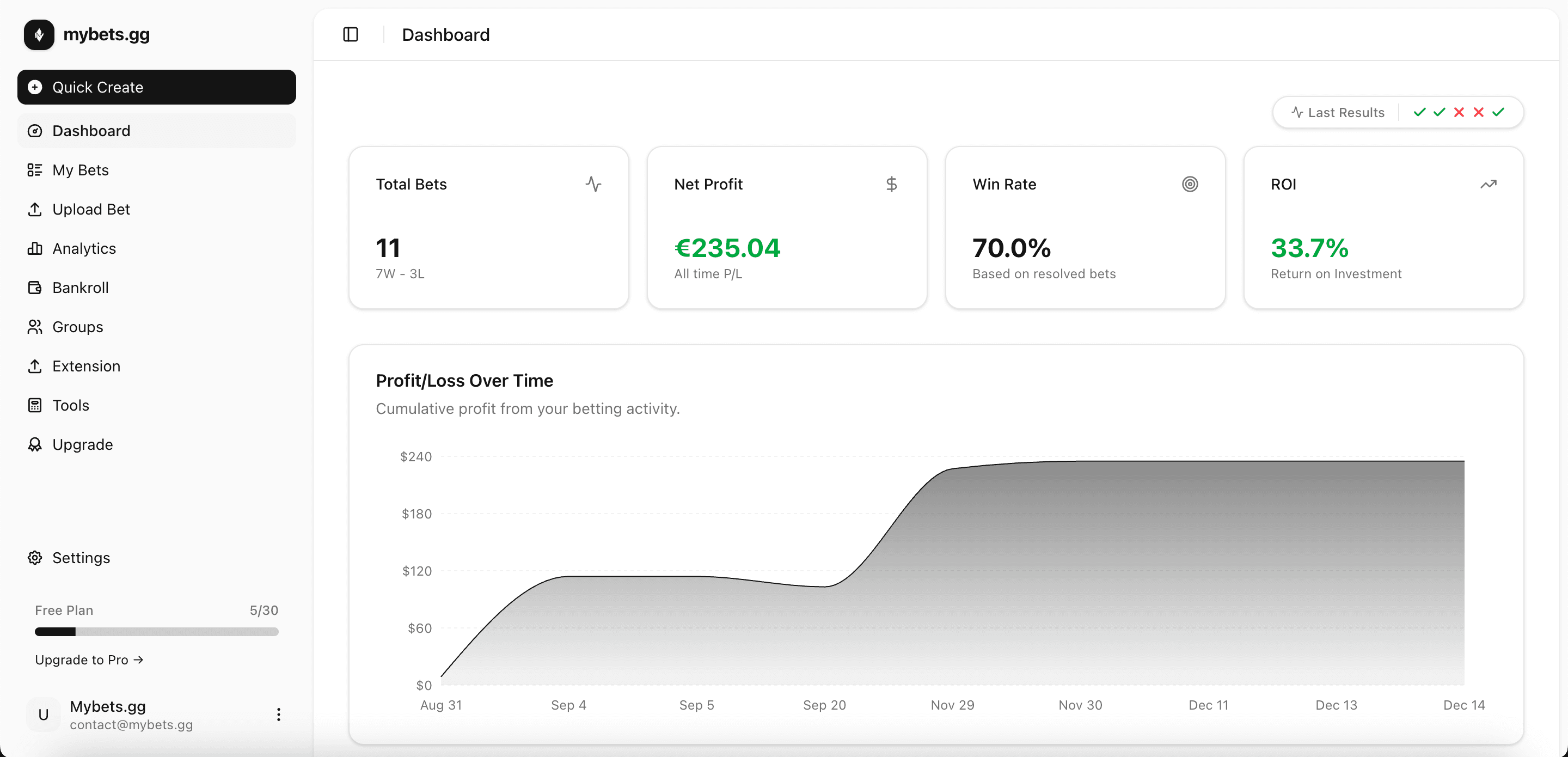Go to Upload Bet
This screenshot has height=757, width=1568.
[91, 210]
